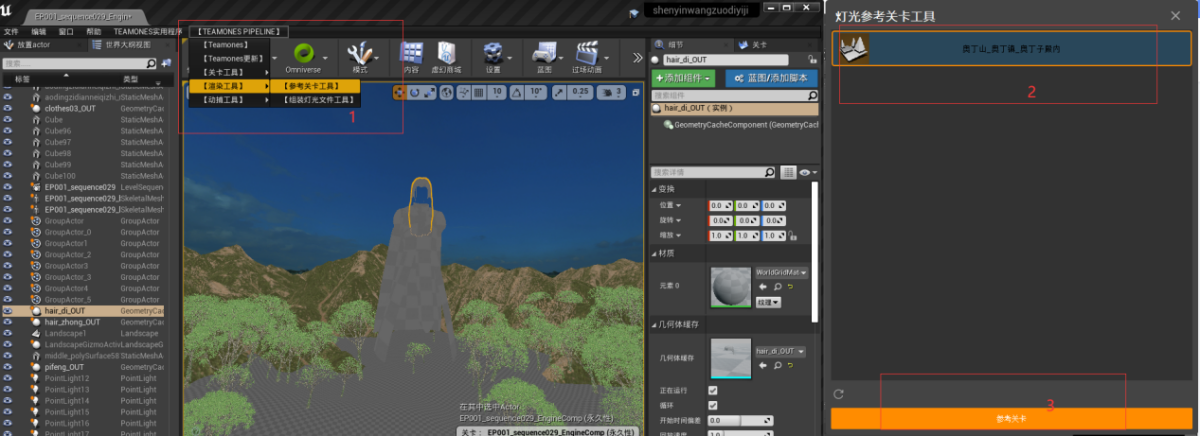Viewport: 1200px width, 436px height.
Task: Click the refresh icon in lighting tool panel
Action: click(838, 394)
